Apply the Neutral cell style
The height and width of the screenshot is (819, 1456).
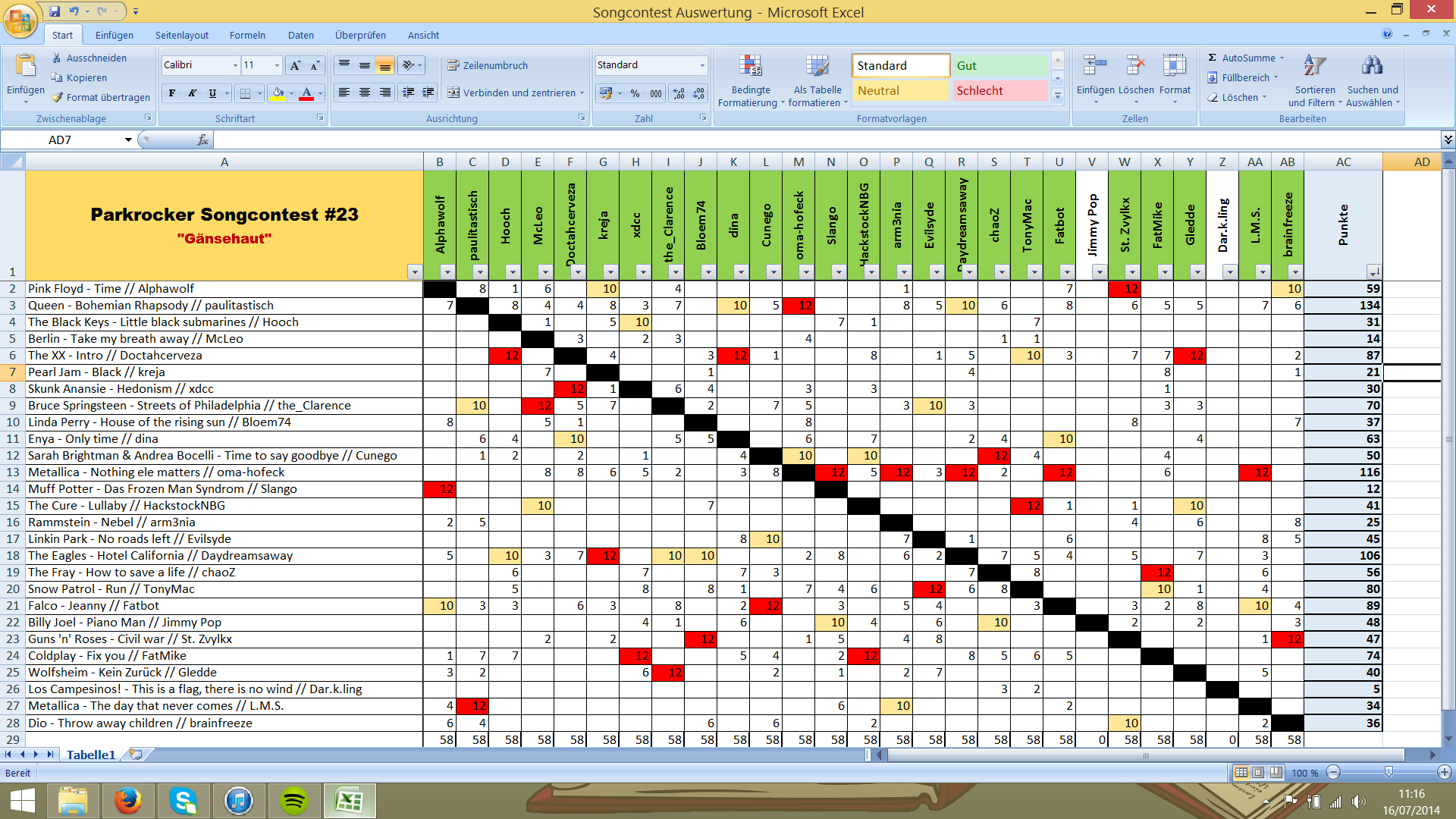click(x=901, y=90)
